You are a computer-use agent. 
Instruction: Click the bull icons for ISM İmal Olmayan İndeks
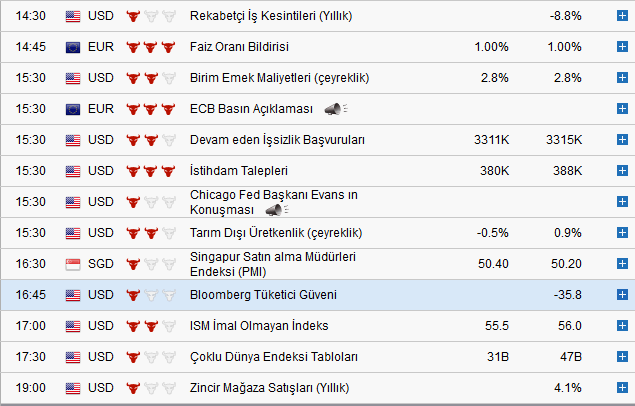(145, 326)
